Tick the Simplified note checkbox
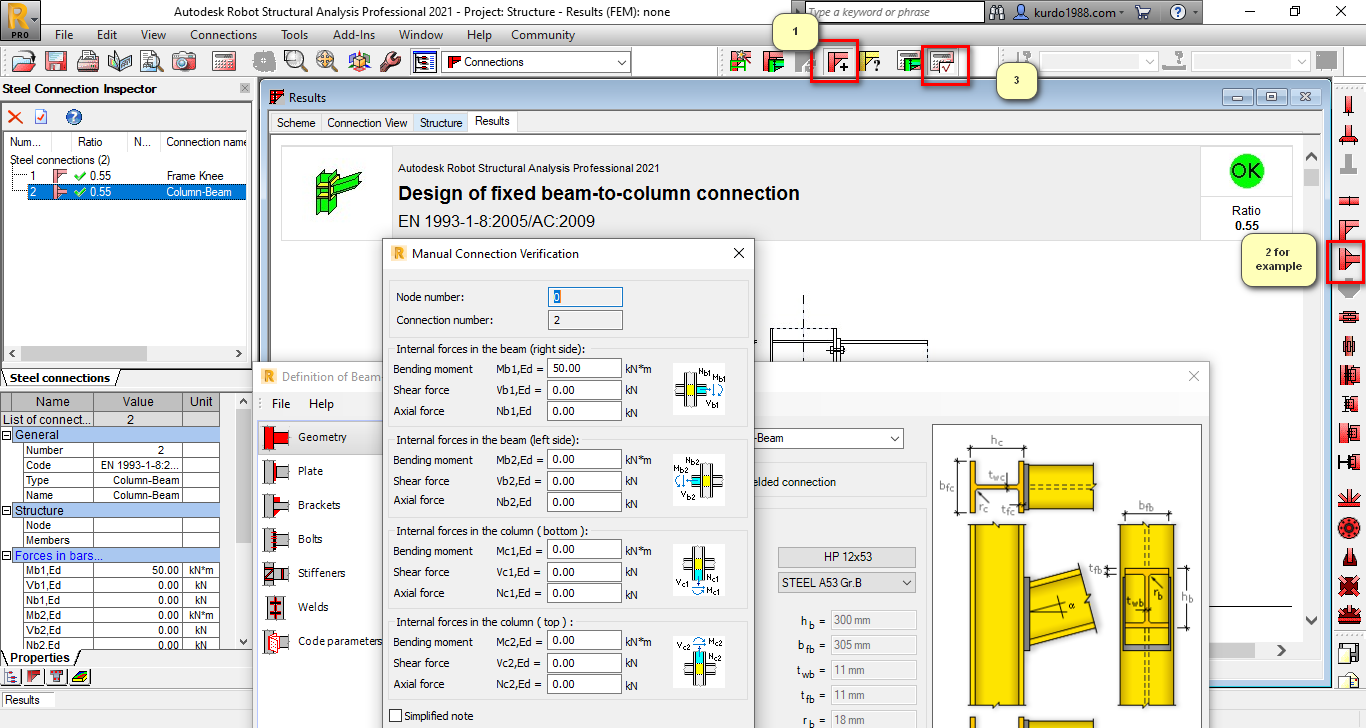The width and height of the screenshot is (1366, 728). coord(395,716)
